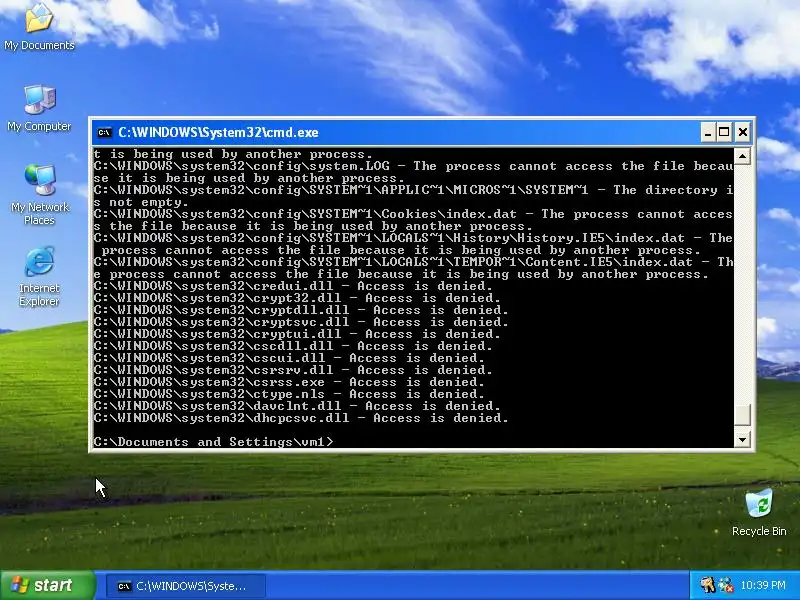The width and height of the screenshot is (800, 600).
Task: Click the APPLIC~1\MICROS~1 directory error line
Action: (413, 196)
